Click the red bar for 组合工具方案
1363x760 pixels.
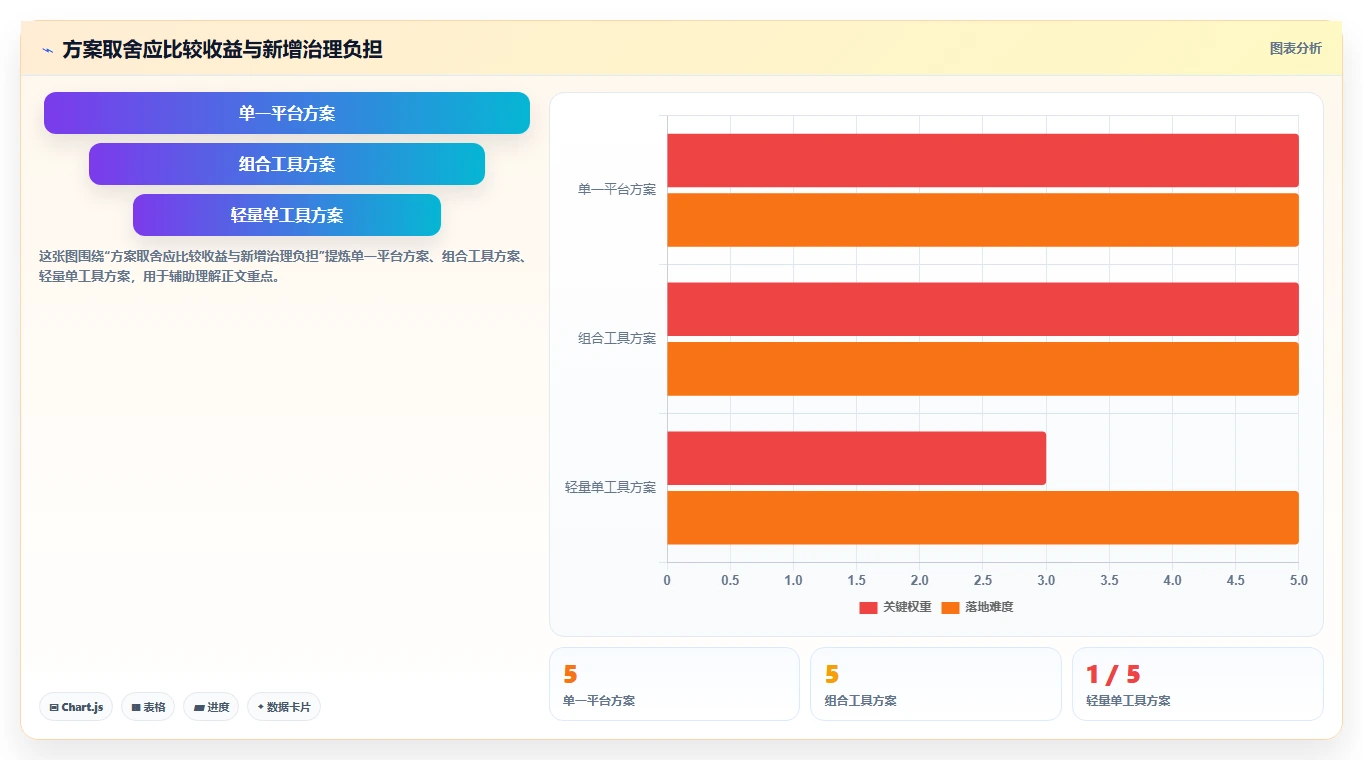983,309
